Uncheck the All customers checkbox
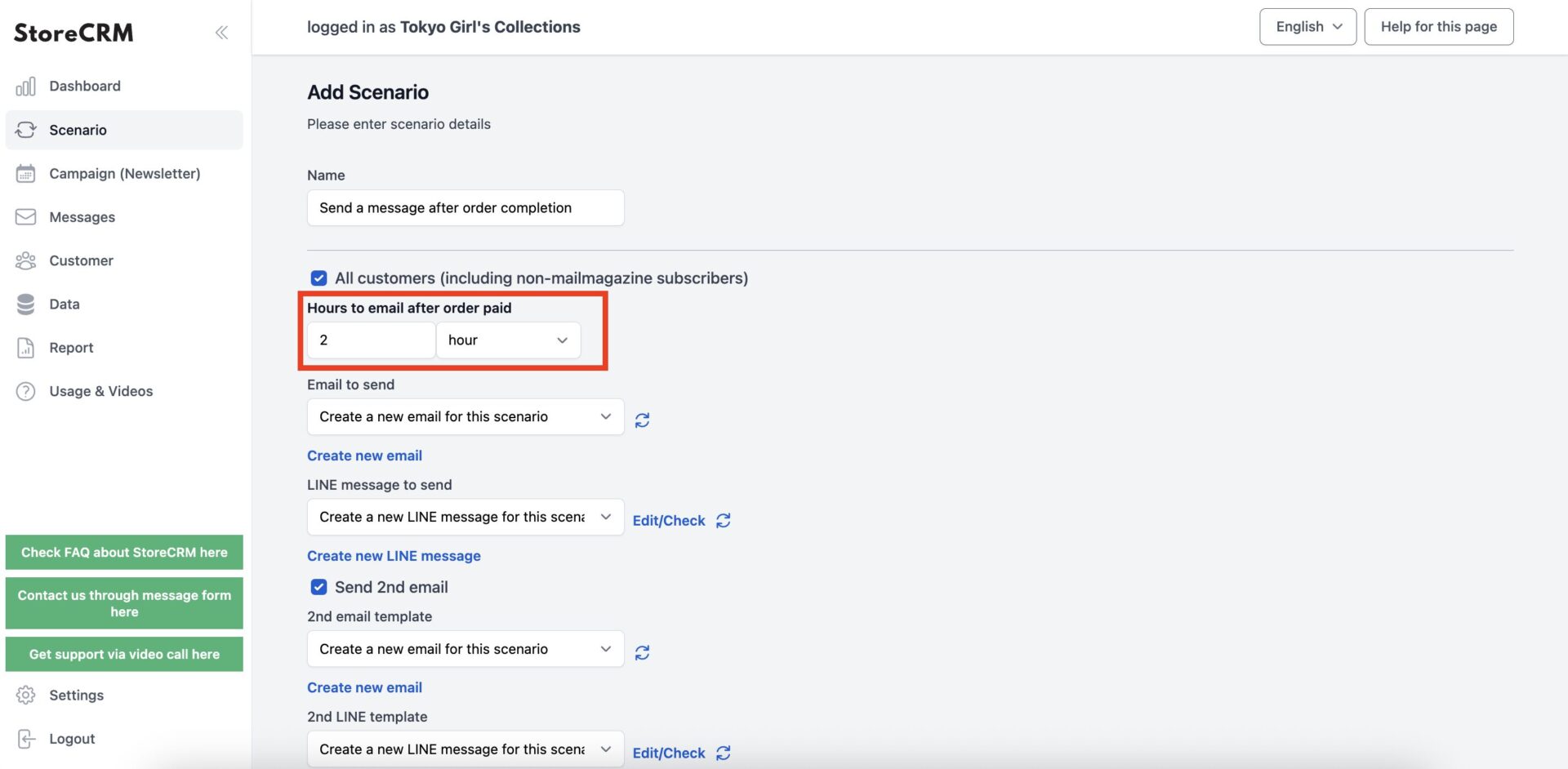This screenshot has height=769, width=1568. (x=318, y=278)
